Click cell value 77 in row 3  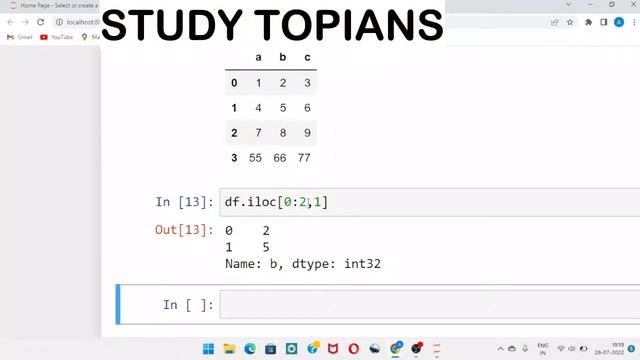coord(304,158)
